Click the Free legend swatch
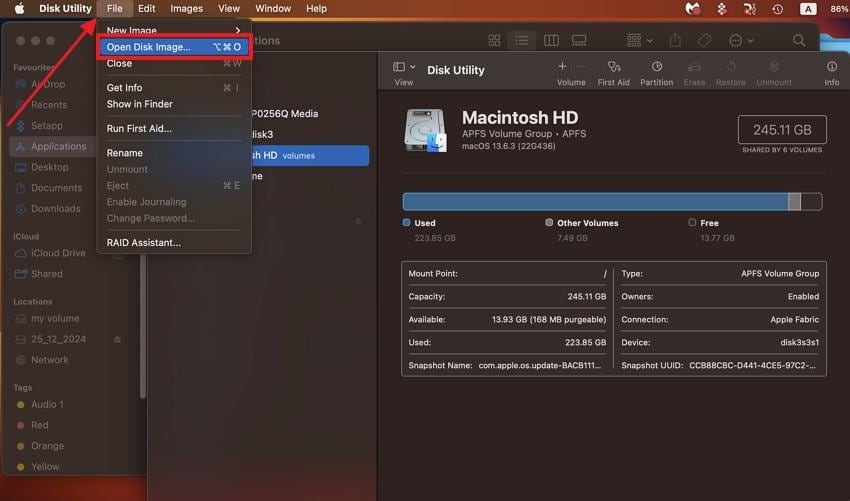Screen dimensions: 850x501 click(x=692, y=222)
